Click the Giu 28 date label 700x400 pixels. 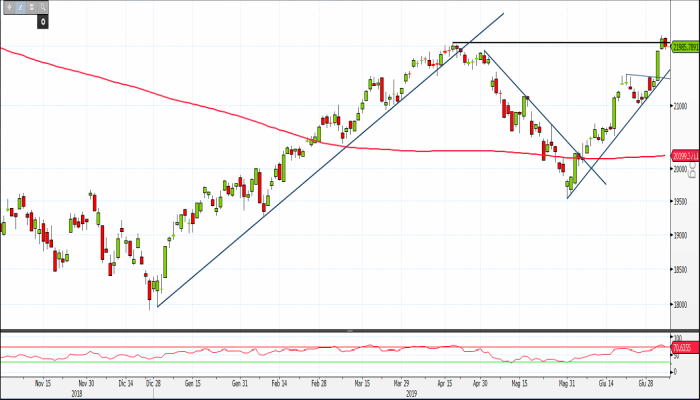click(x=646, y=383)
